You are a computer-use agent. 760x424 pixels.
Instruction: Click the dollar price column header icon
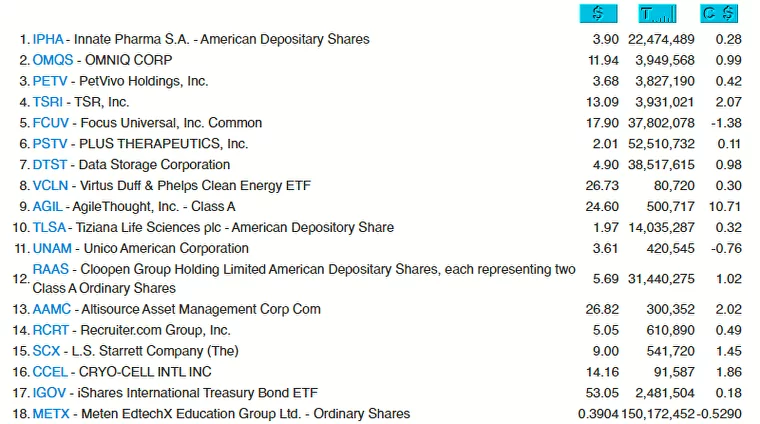coord(598,14)
